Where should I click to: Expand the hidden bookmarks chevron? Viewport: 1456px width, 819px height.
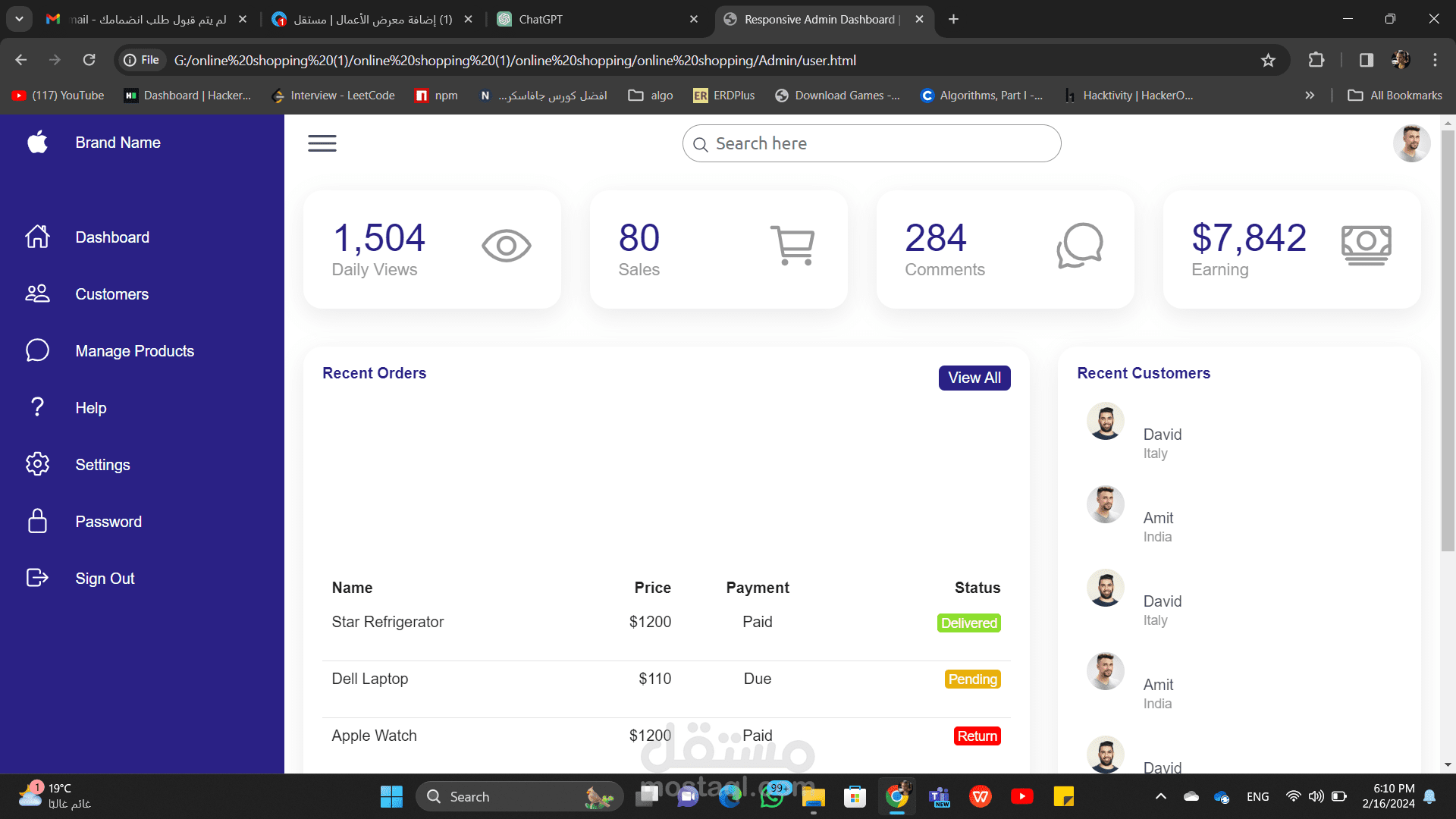pos(1310,96)
